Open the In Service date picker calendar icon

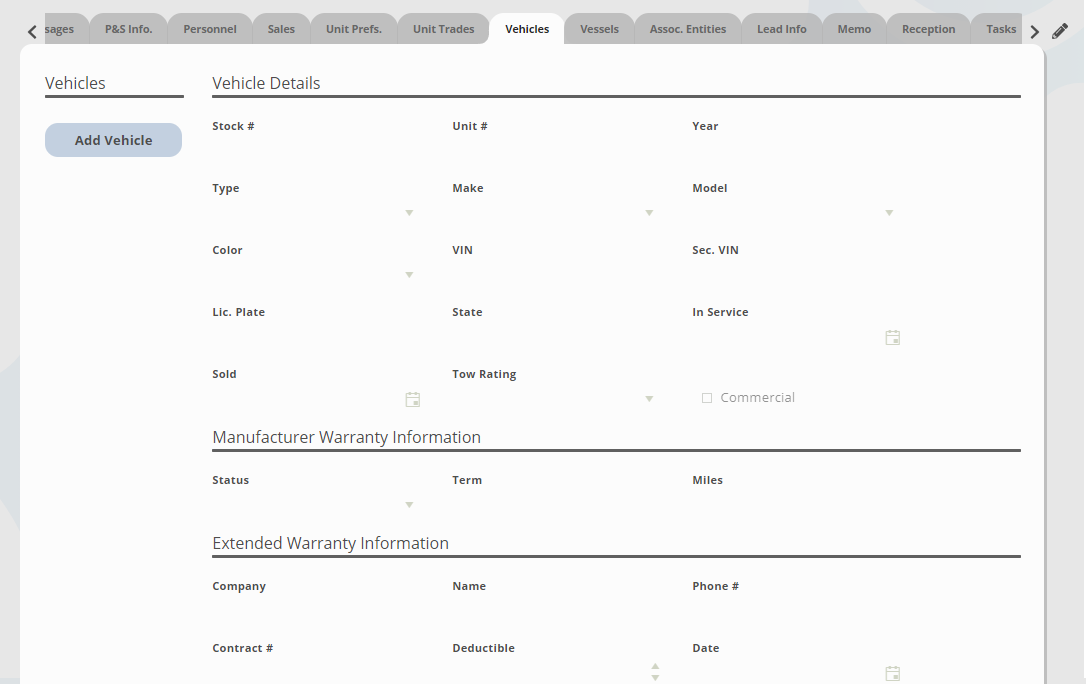pos(892,337)
